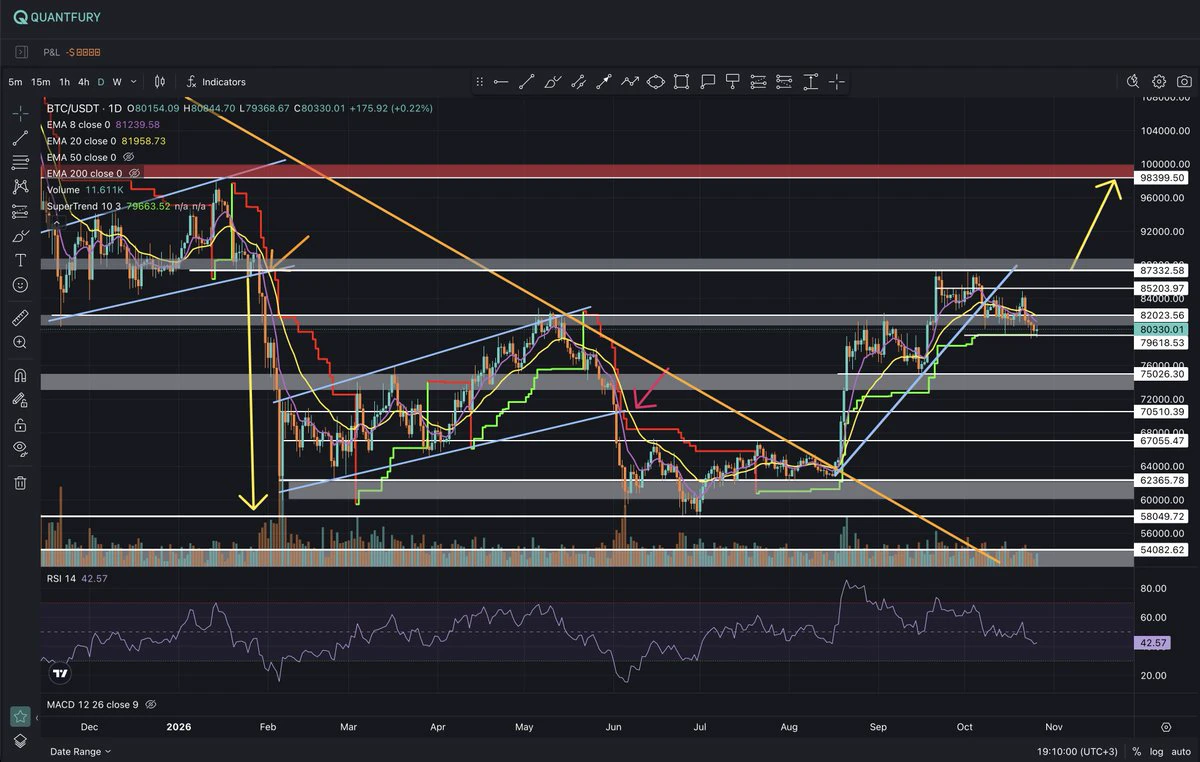Activate the Zoom In magnifier tool
This screenshot has height=762, width=1200.
click(x=20, y=342)
